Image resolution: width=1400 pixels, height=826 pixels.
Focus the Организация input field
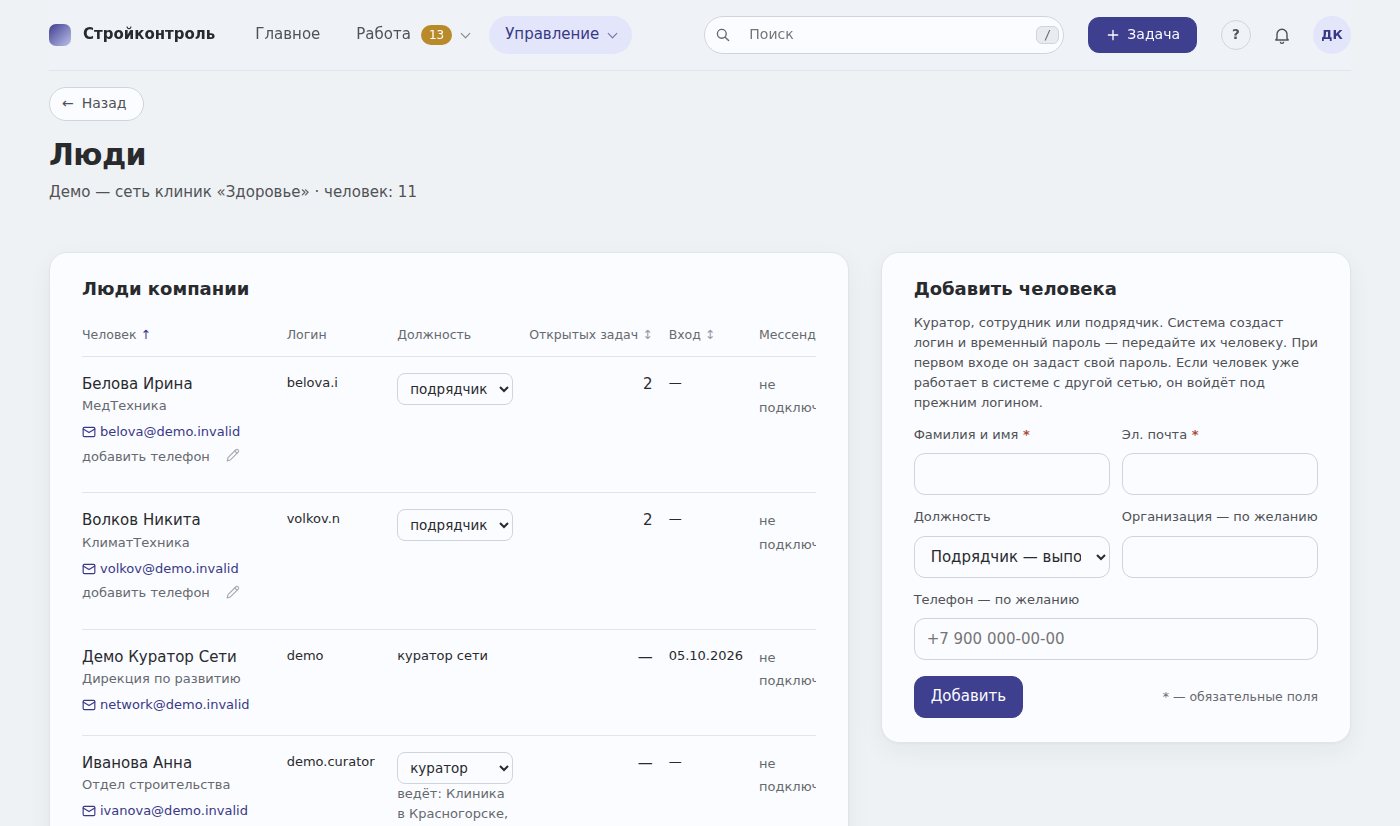coord(1220,557)
